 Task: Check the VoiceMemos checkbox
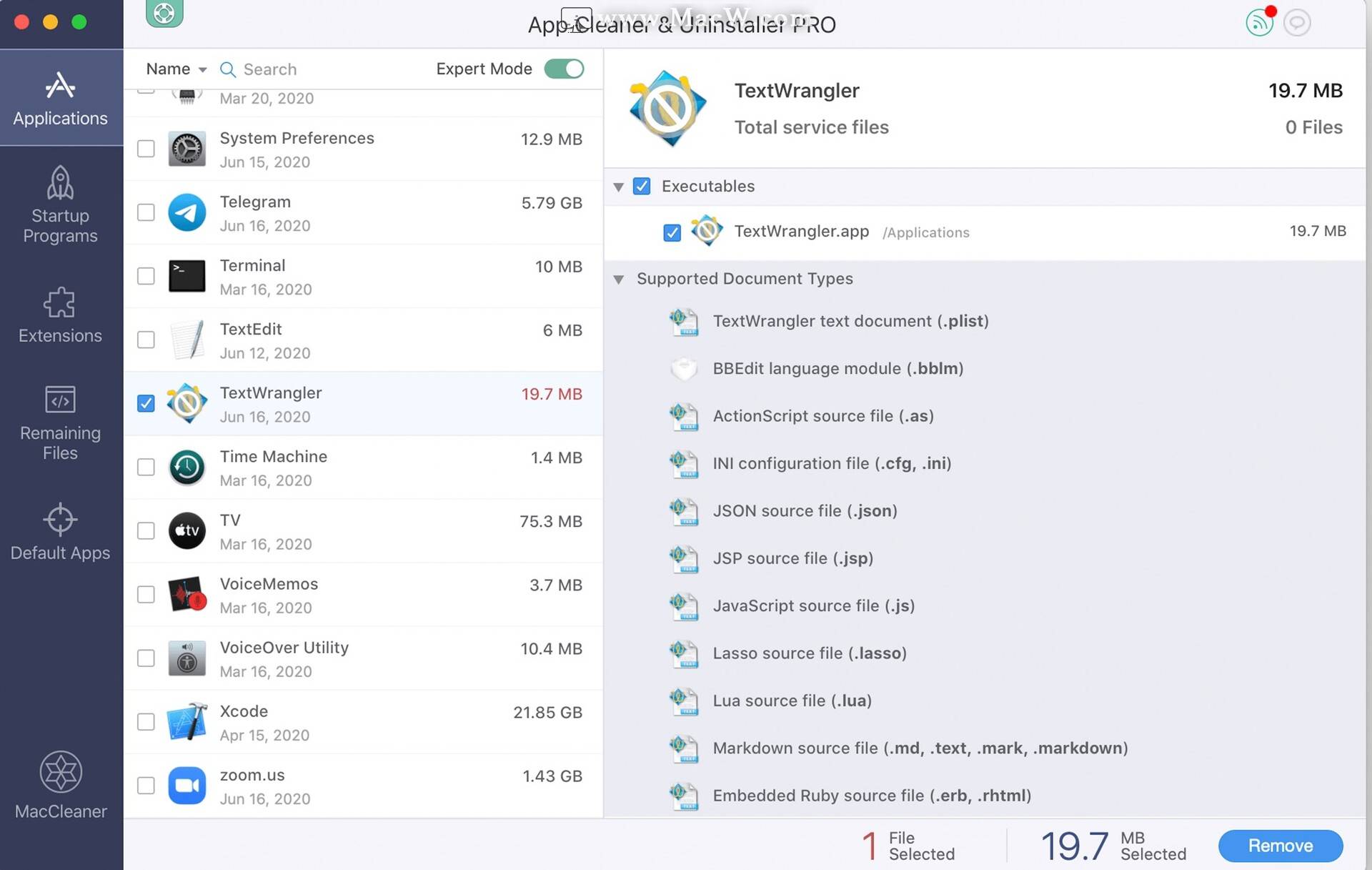(x=146, y=594)
